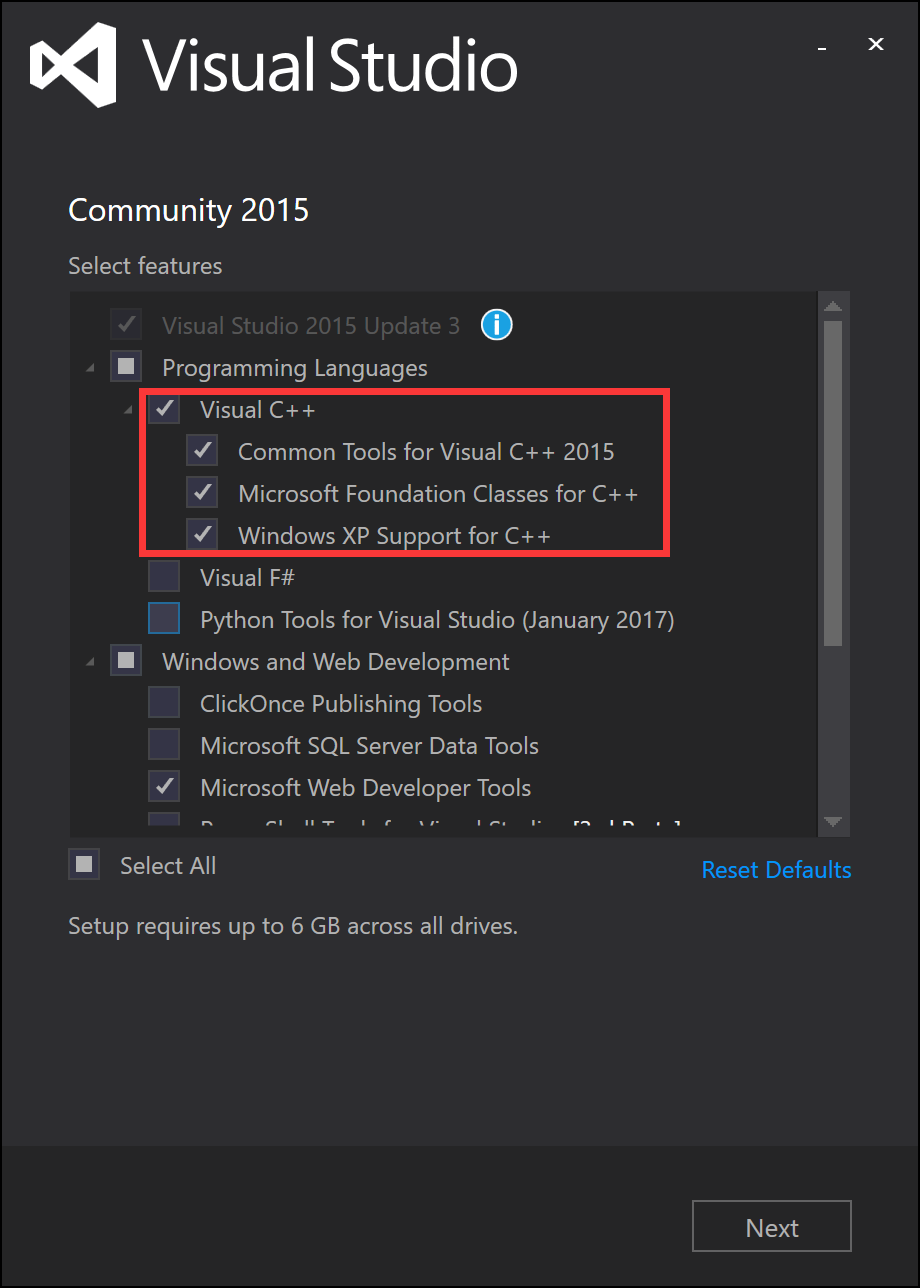Enable the Visual F# checkbox
The height and width of the screenshot is (1288, 920).
pyautogui.click(x=164, y=577)
